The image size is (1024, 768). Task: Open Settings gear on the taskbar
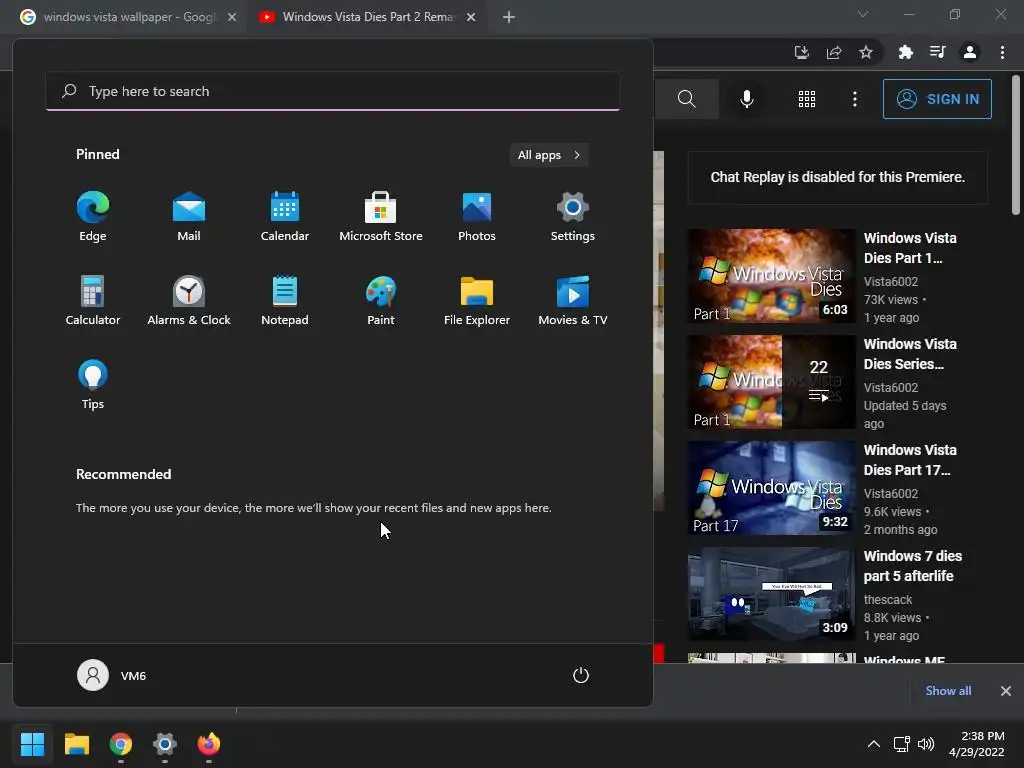click(x=165, y=744)
